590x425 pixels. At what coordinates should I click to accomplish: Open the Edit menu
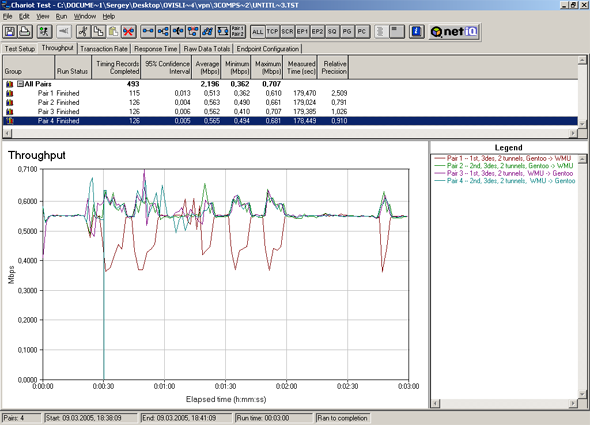24,17
